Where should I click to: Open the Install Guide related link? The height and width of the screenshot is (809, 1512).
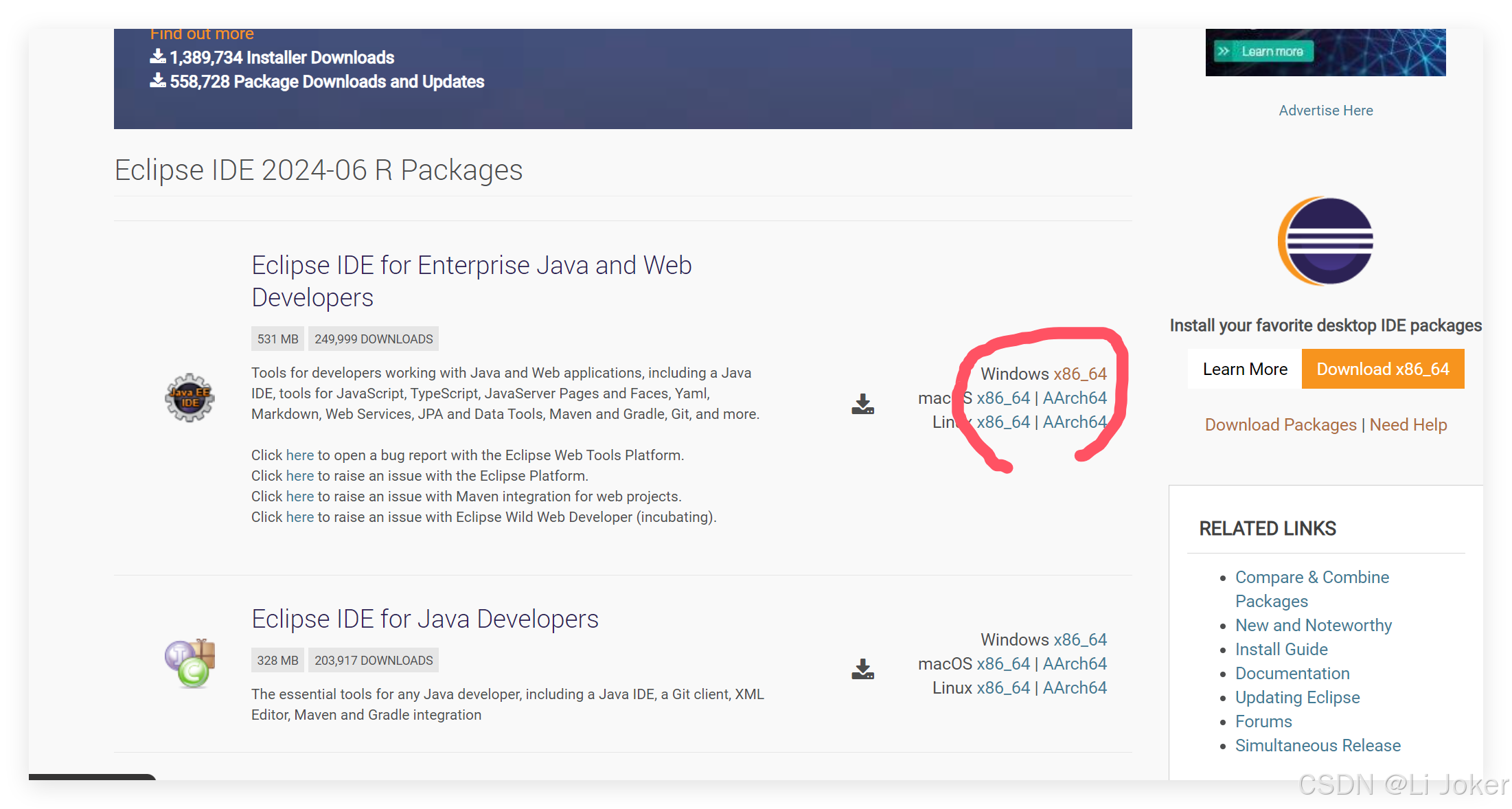click(1281, 650)
